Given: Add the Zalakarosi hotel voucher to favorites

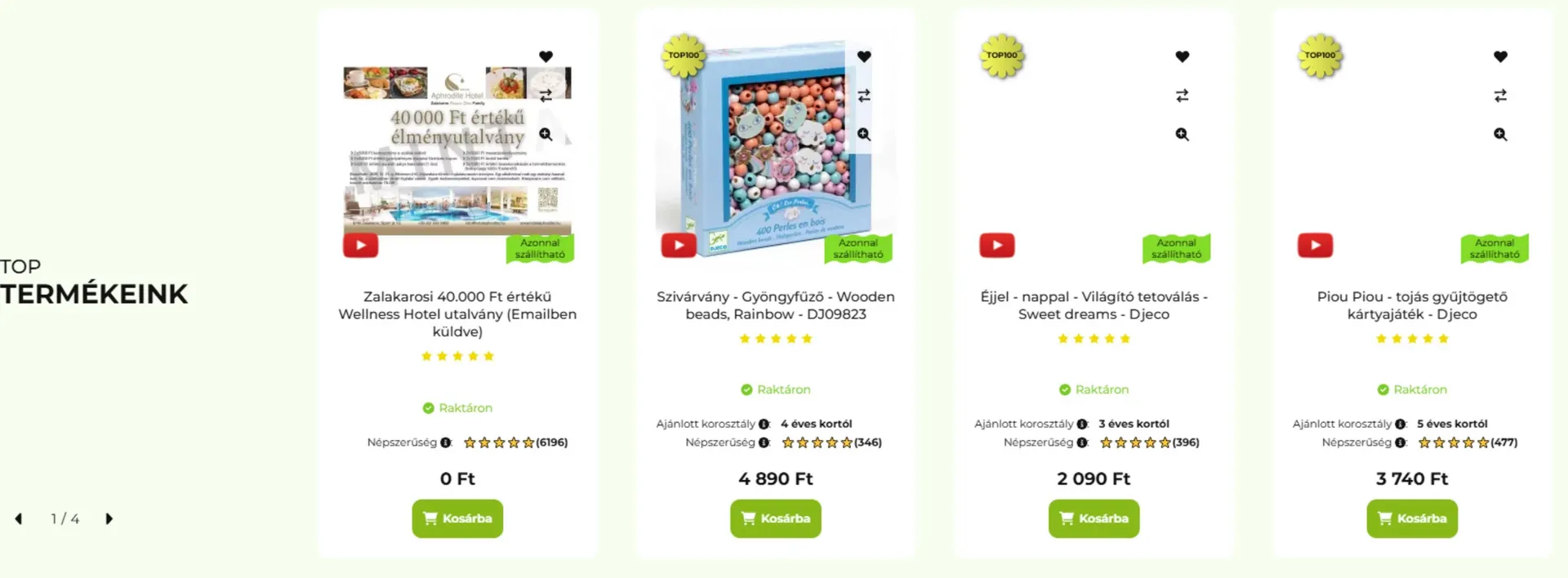Looking at the screenshot, I should 546,56.
